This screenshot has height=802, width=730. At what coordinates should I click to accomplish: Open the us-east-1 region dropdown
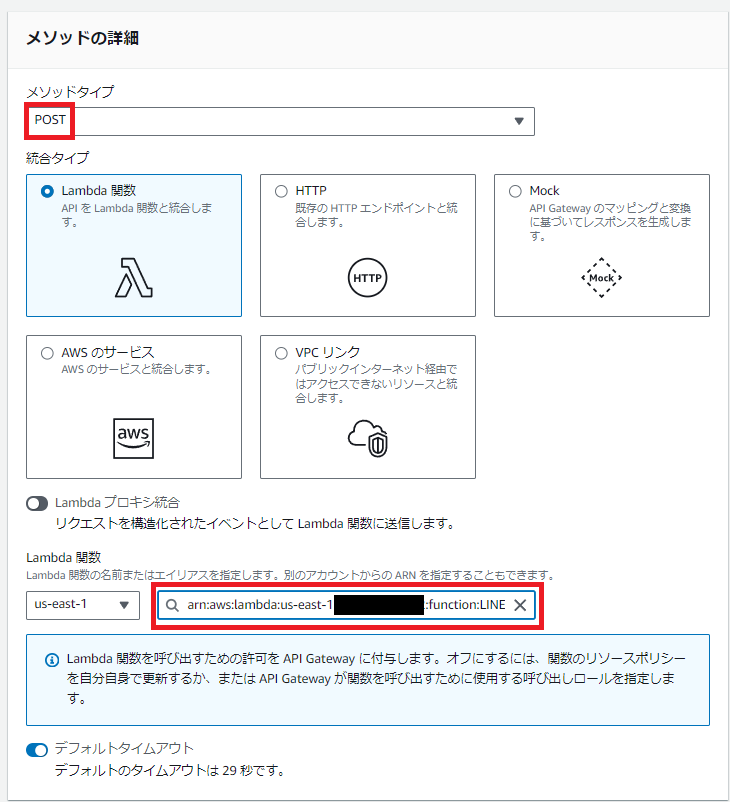click(x=83, y=605)
